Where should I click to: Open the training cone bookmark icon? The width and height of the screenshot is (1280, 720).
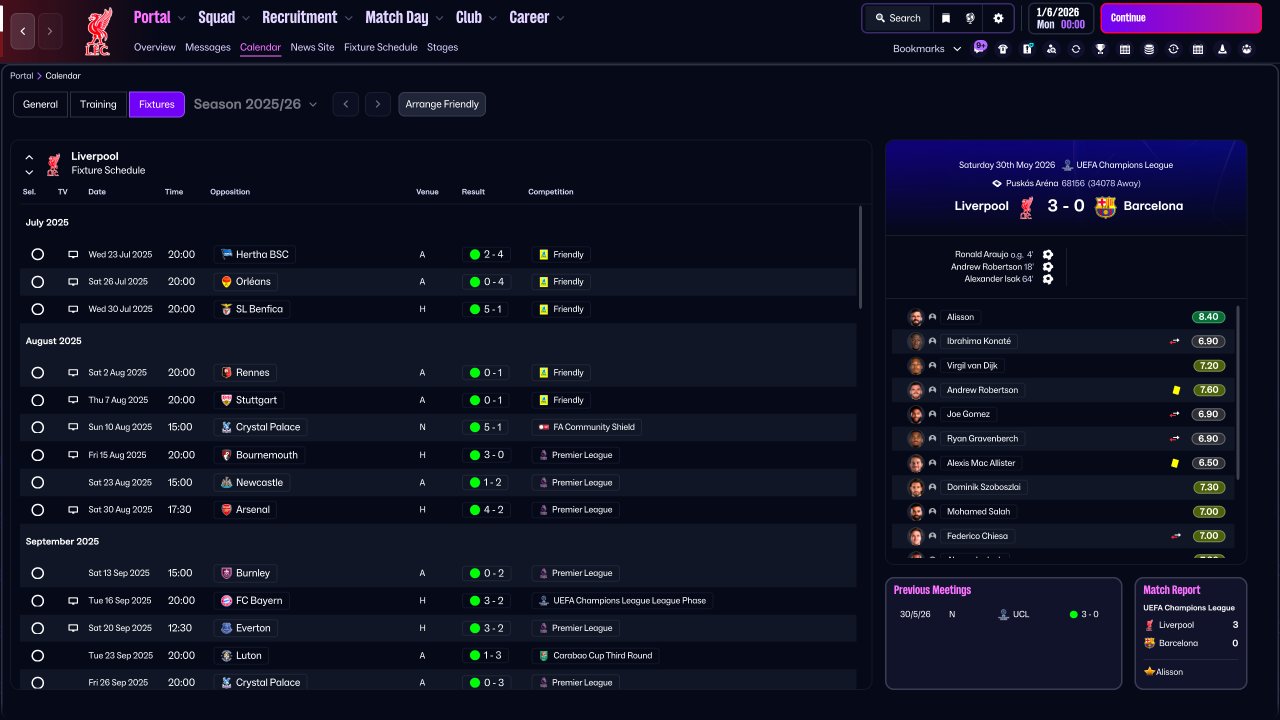coord(1222,49)
